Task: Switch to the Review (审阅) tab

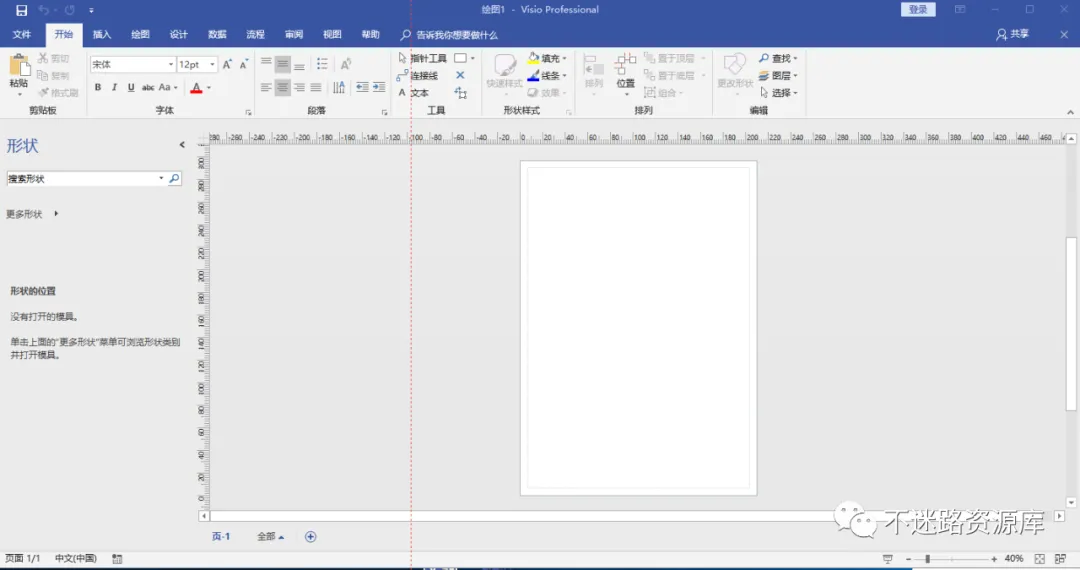Action: click(x=294, y=34)
